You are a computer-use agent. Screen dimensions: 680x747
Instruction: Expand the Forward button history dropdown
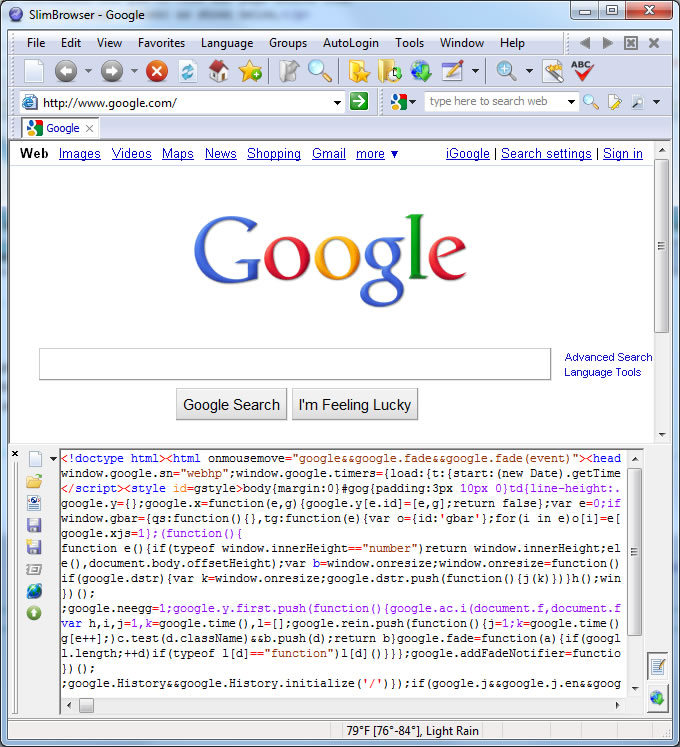[x=134, y=71]
